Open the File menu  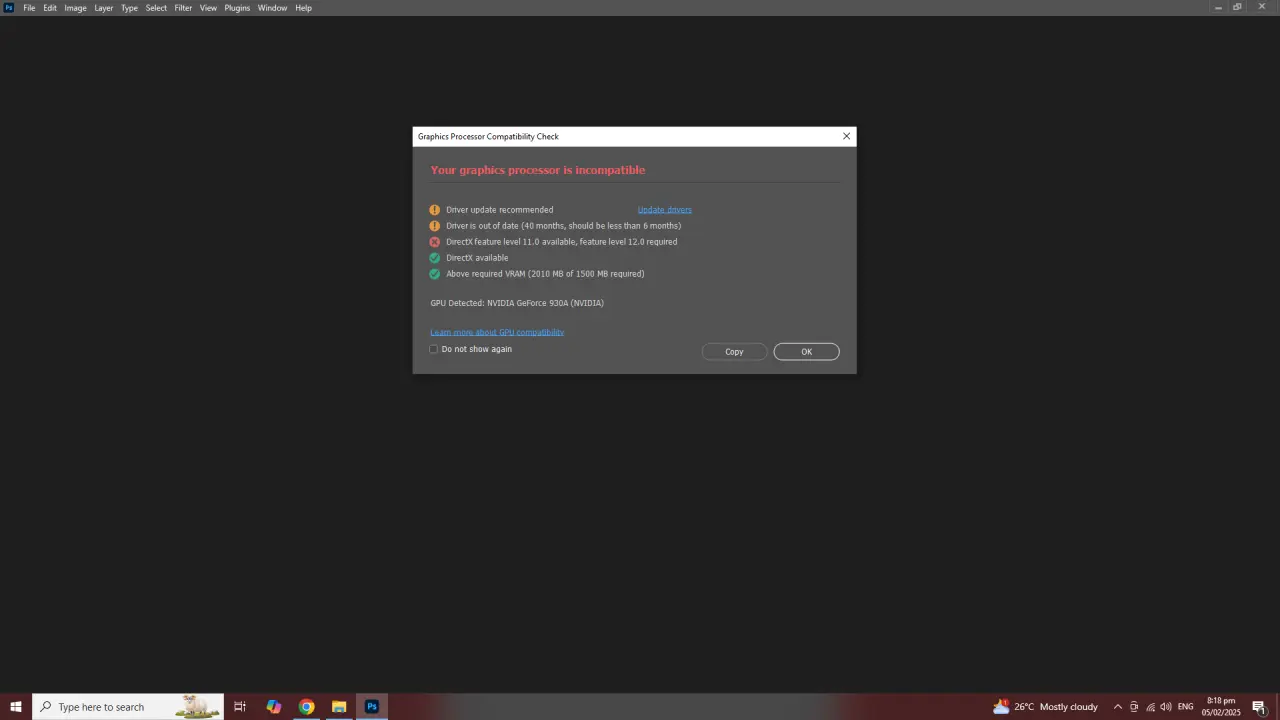click(29, 8)
